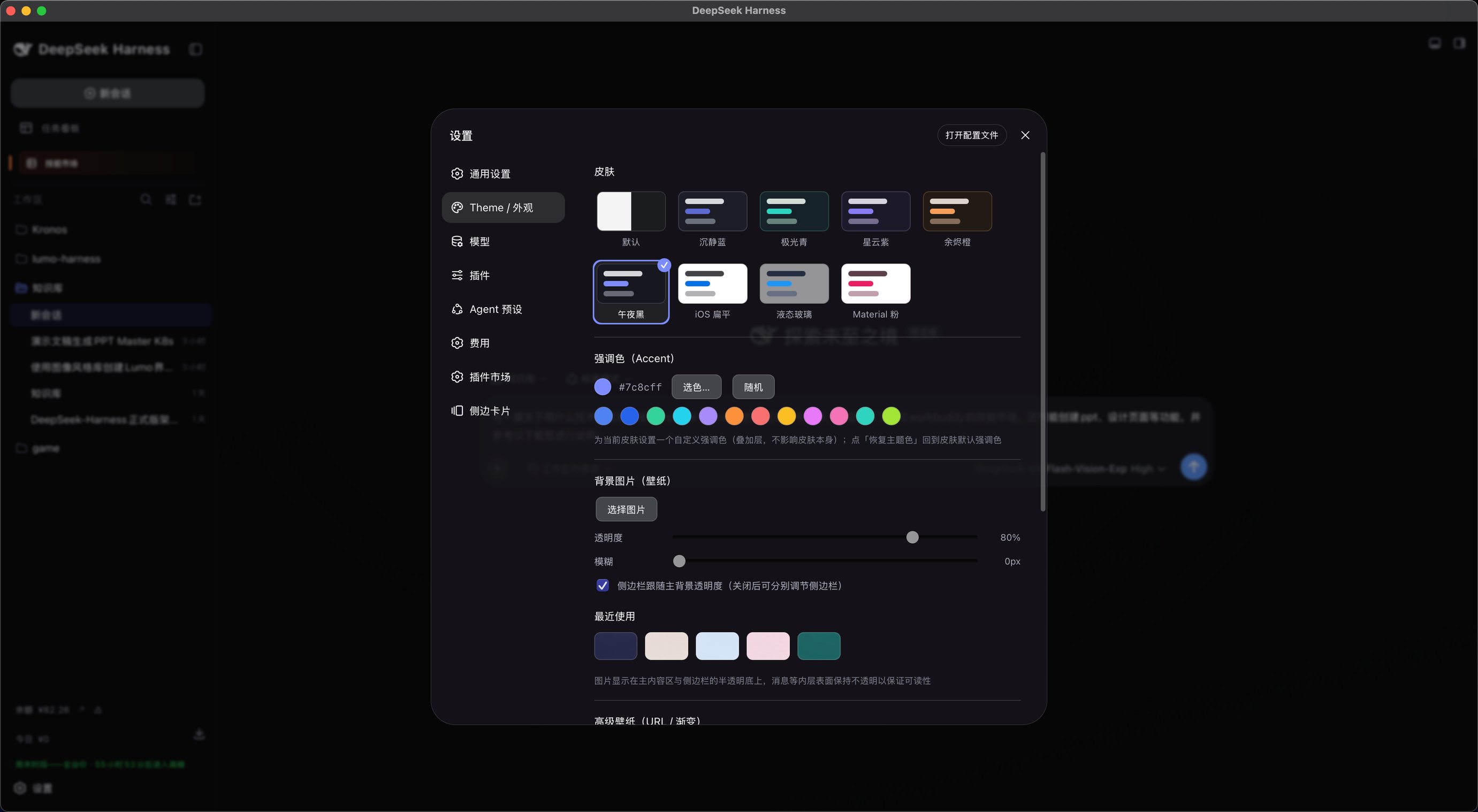Apply the 极光青 skin
This screenshot has width=1478, height=812.
pyautogui.click(x=794, y=212)
